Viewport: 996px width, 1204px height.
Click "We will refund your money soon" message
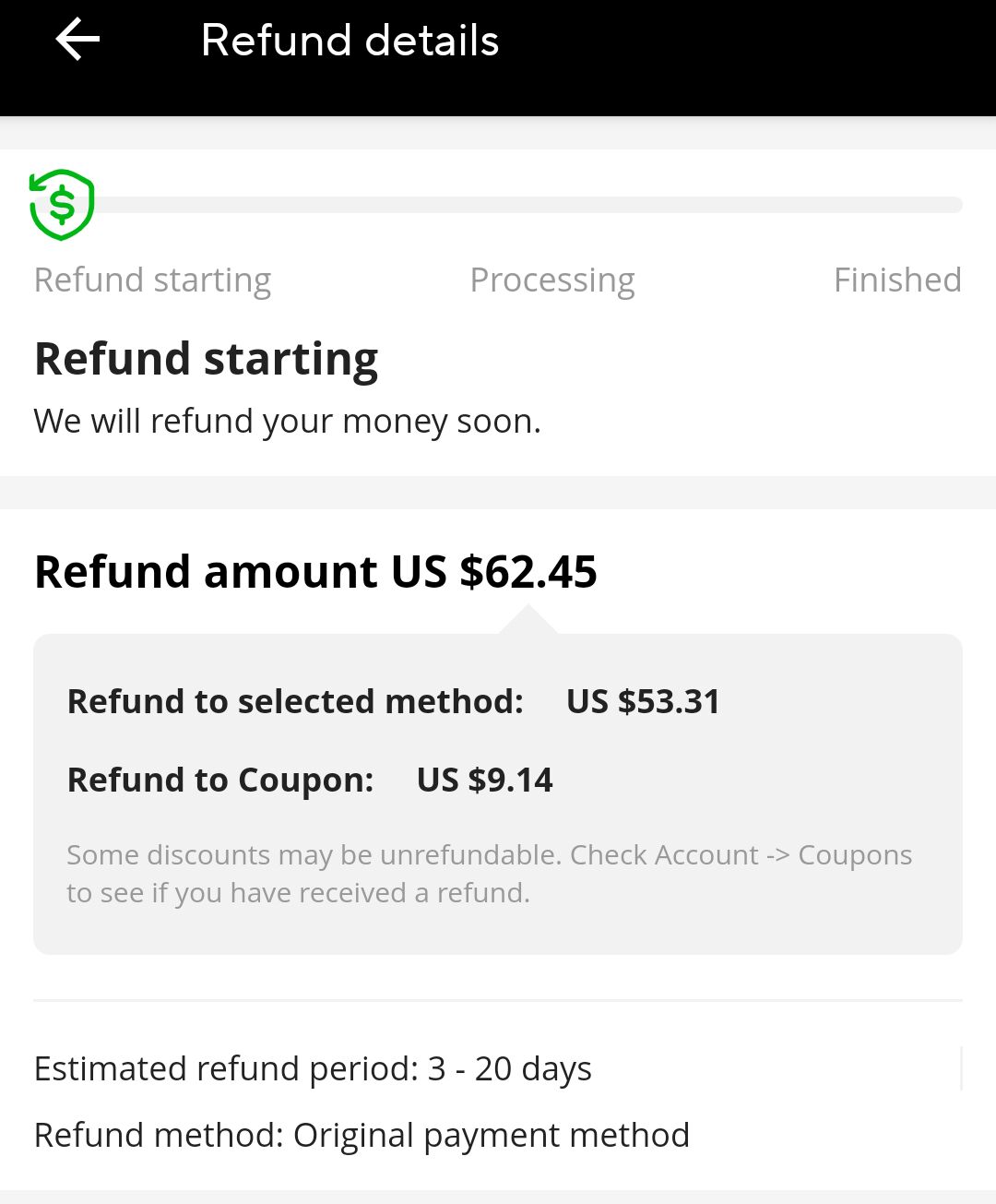[x=287, y=421]
